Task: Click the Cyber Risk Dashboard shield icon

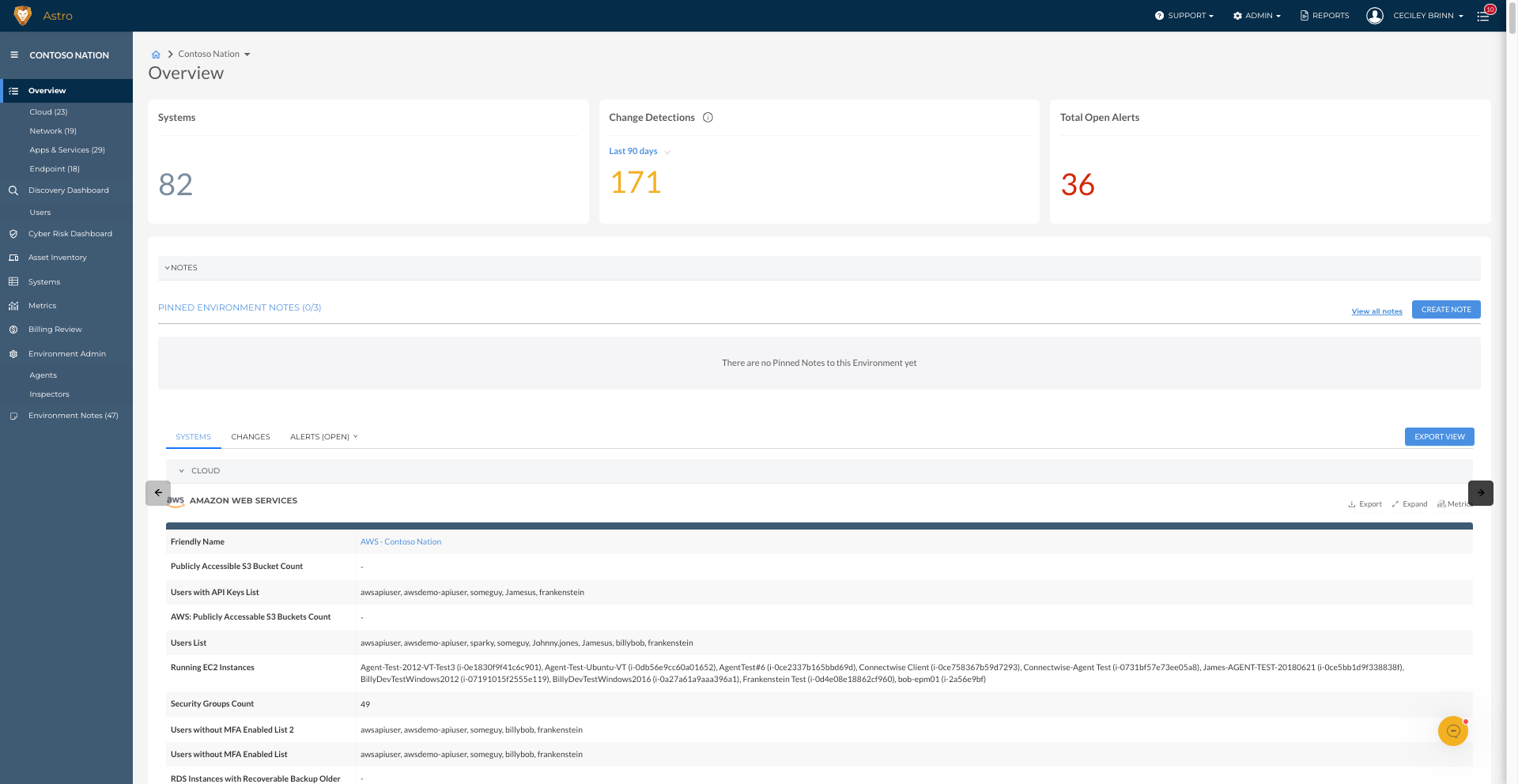Action: (13, 234)
